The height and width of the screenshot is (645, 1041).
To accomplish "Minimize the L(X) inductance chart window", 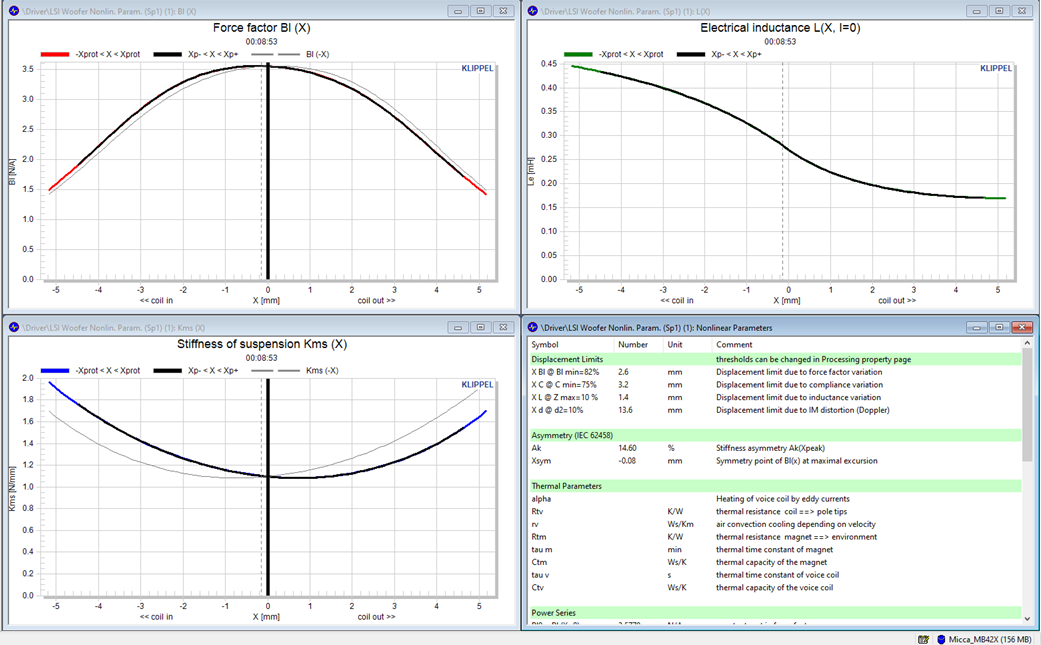I will pos(977,11).
